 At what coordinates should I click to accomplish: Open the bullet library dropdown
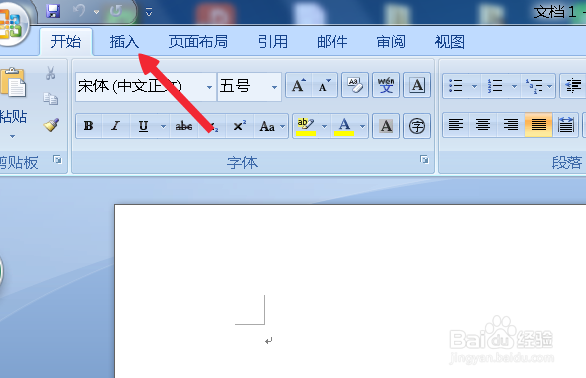pos(475,86)
